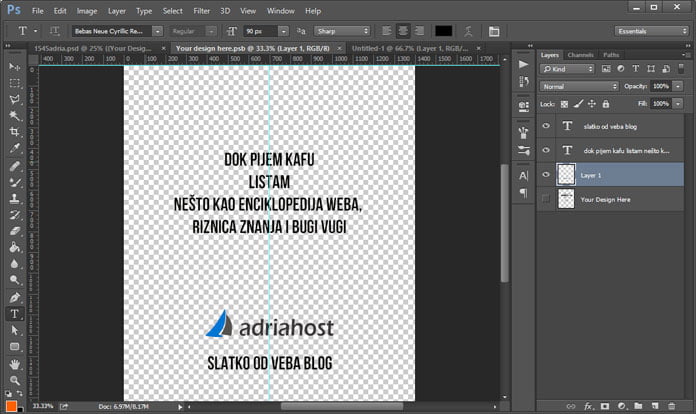Toggle filter for type layers
Viewport: 696px width, 414px height.
pyautogui.click(x=636, y=68)
